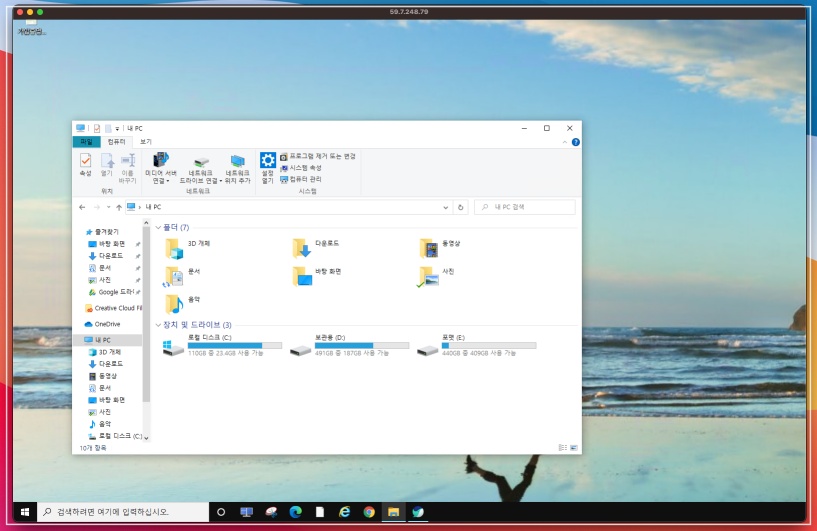The width and height of the screenshot is (817, 531).
Task: Launch Internet Explorer from taskbar
Action: [344, 512]
